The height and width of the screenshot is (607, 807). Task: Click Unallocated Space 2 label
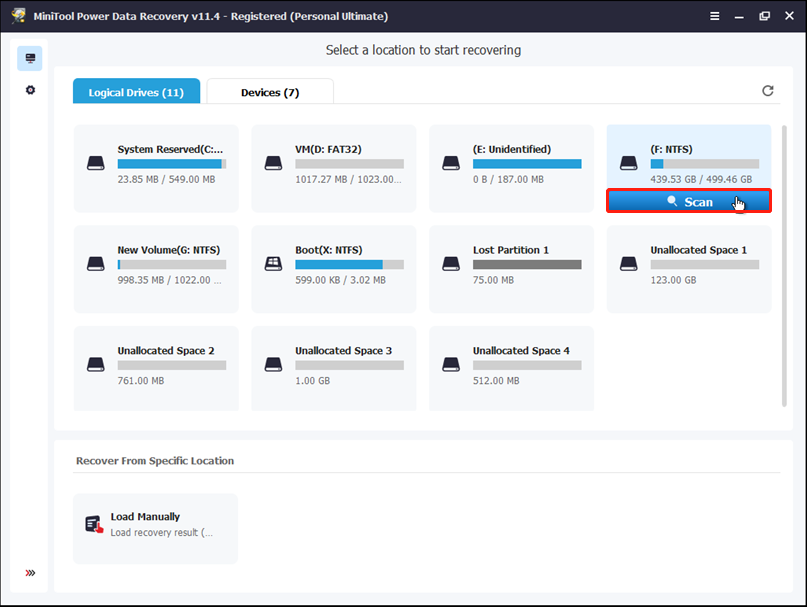point(166,351)
